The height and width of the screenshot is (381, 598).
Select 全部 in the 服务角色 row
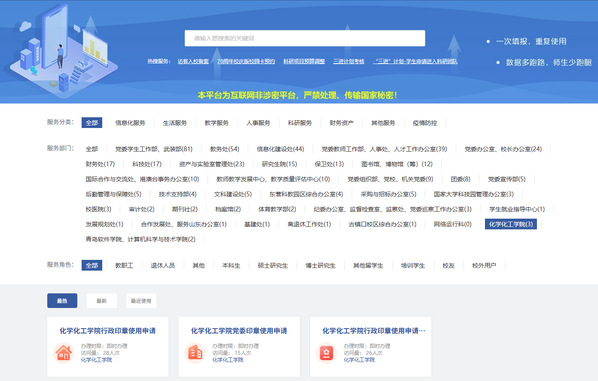point(92,265)
